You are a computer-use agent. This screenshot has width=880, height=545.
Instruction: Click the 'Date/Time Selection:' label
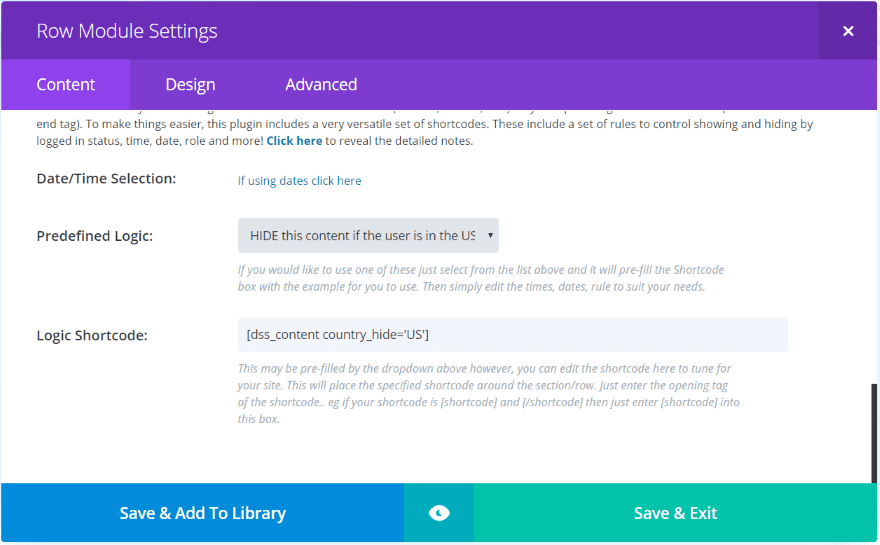(x=106, y=179)
